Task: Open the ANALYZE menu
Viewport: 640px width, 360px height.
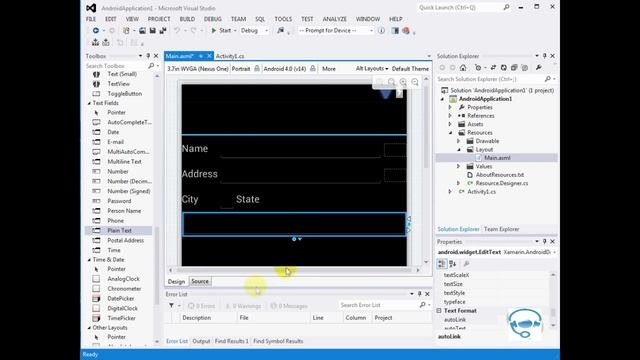Action: (334, 19)
